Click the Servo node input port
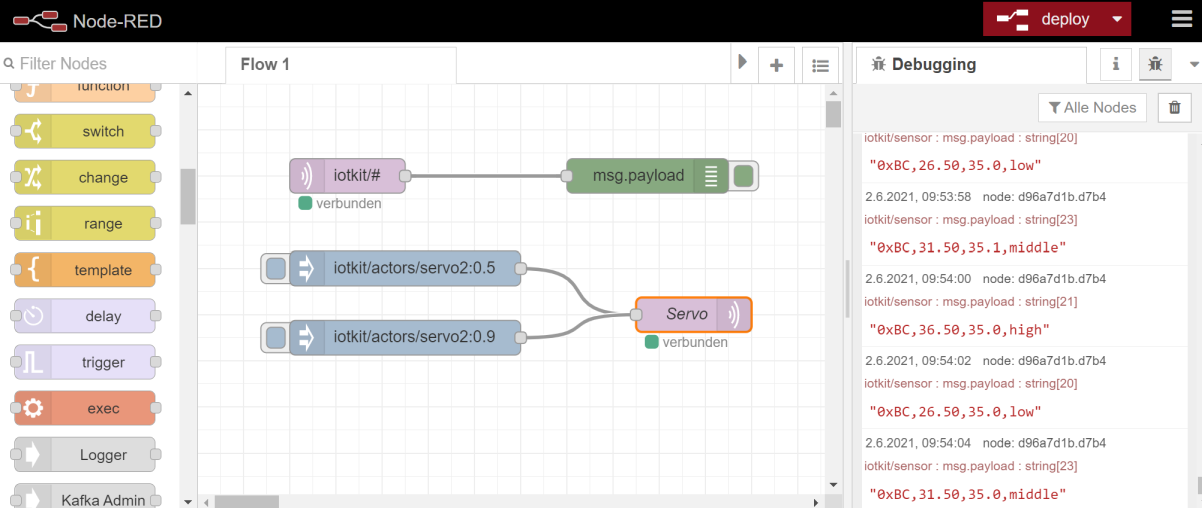Viewport: 1202px width, 508px height. click(x=636, y=314)
